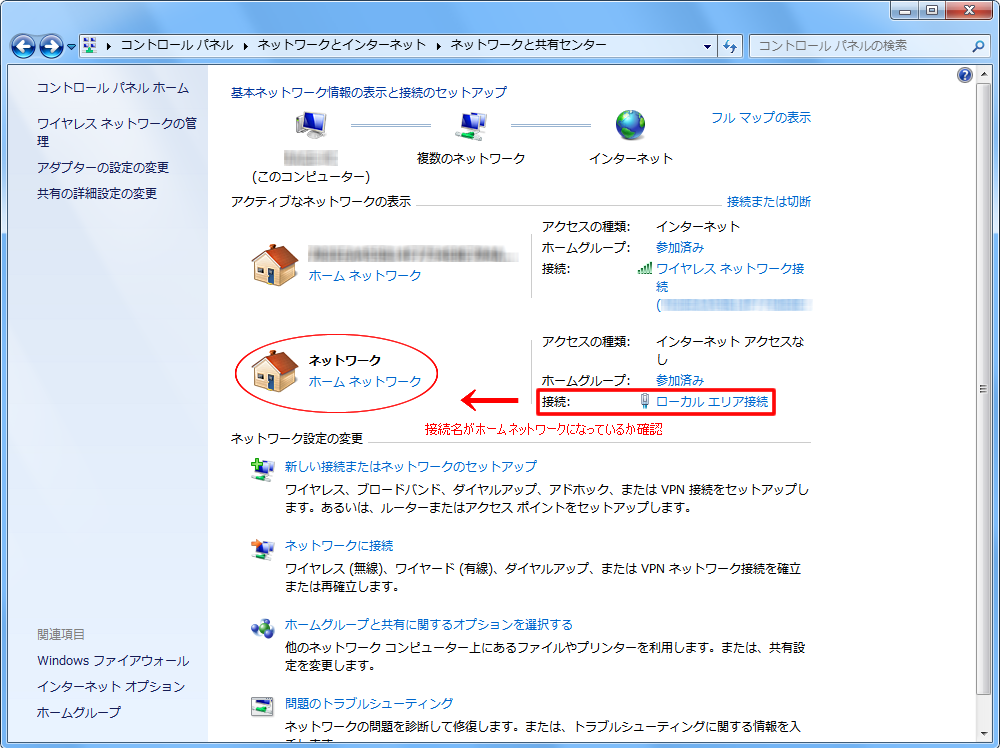Open Windows ファイアウォール from related items
The height and width of the screenshot is (748, 1001).
point(113,661)
